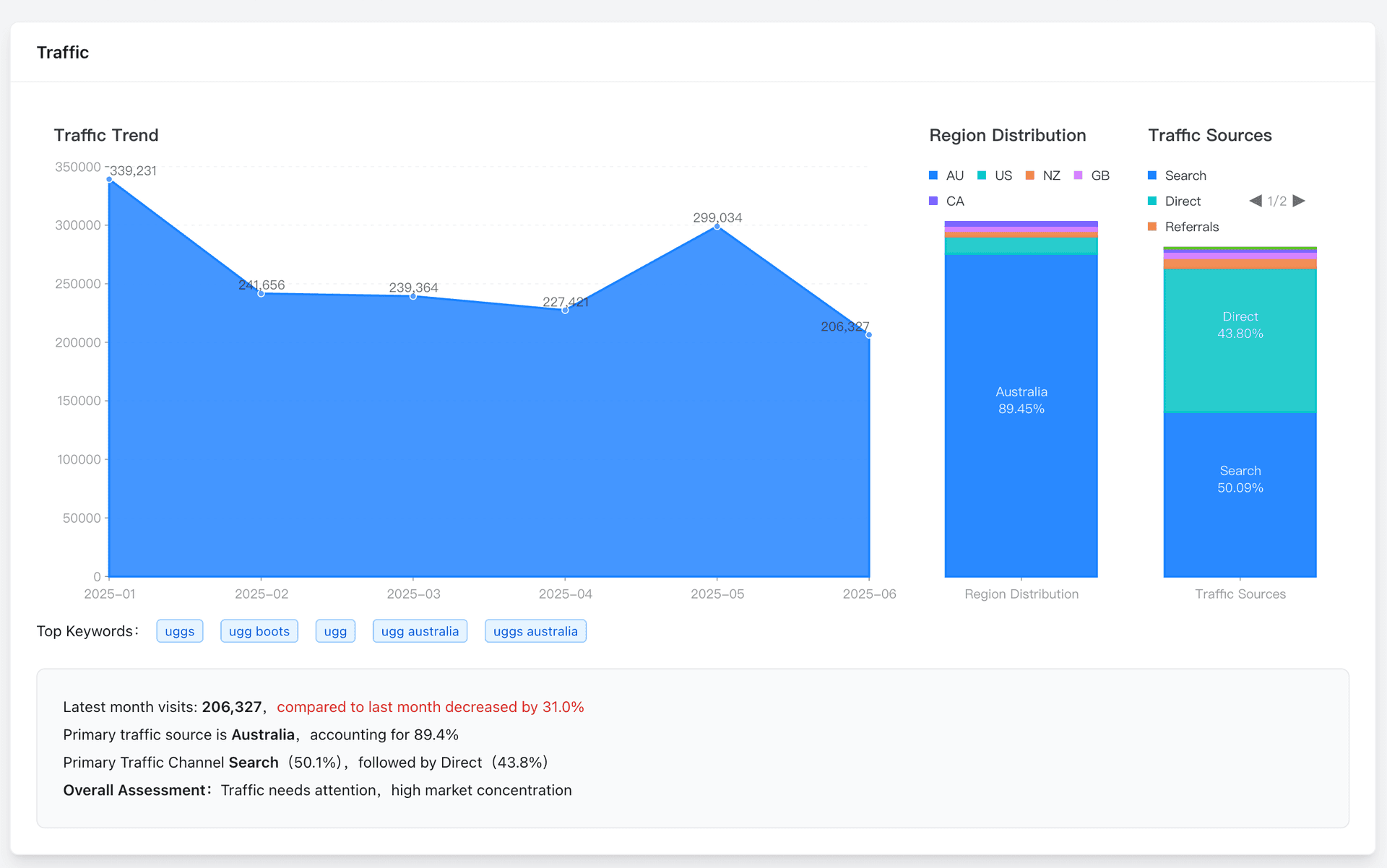Image resolution: width=1387 pixels, height=868 pixels.
Task: Click the 'ugg boots' keyword tag
Action: click(259, 631)
